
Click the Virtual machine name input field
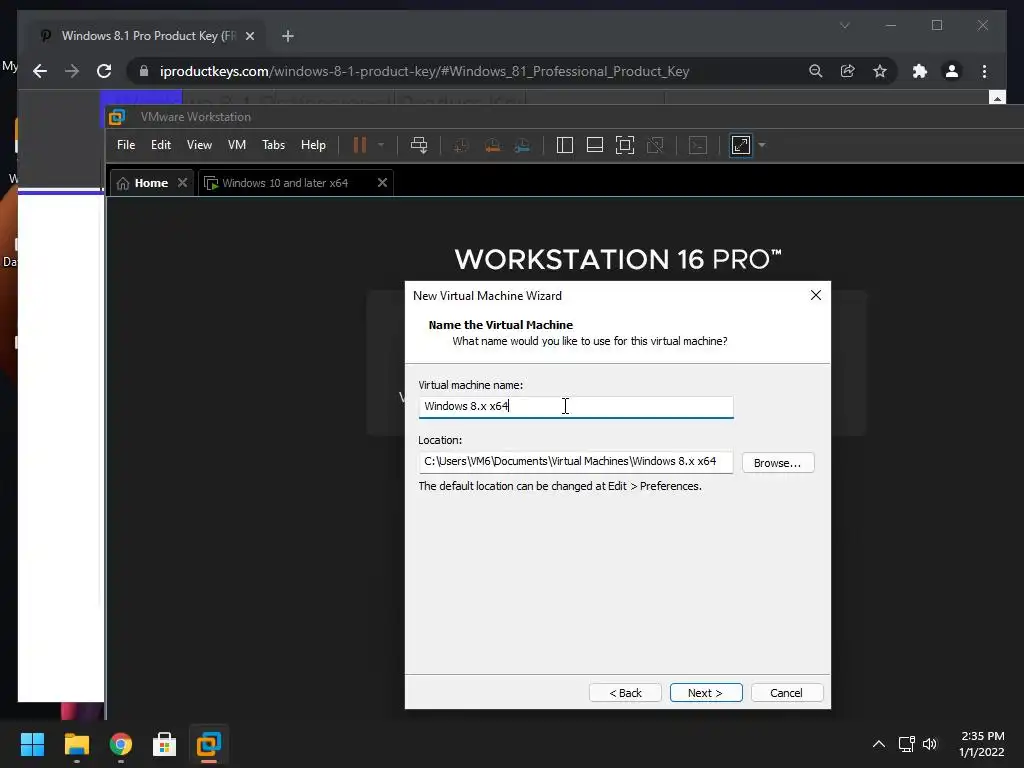[x=575, y=406]
